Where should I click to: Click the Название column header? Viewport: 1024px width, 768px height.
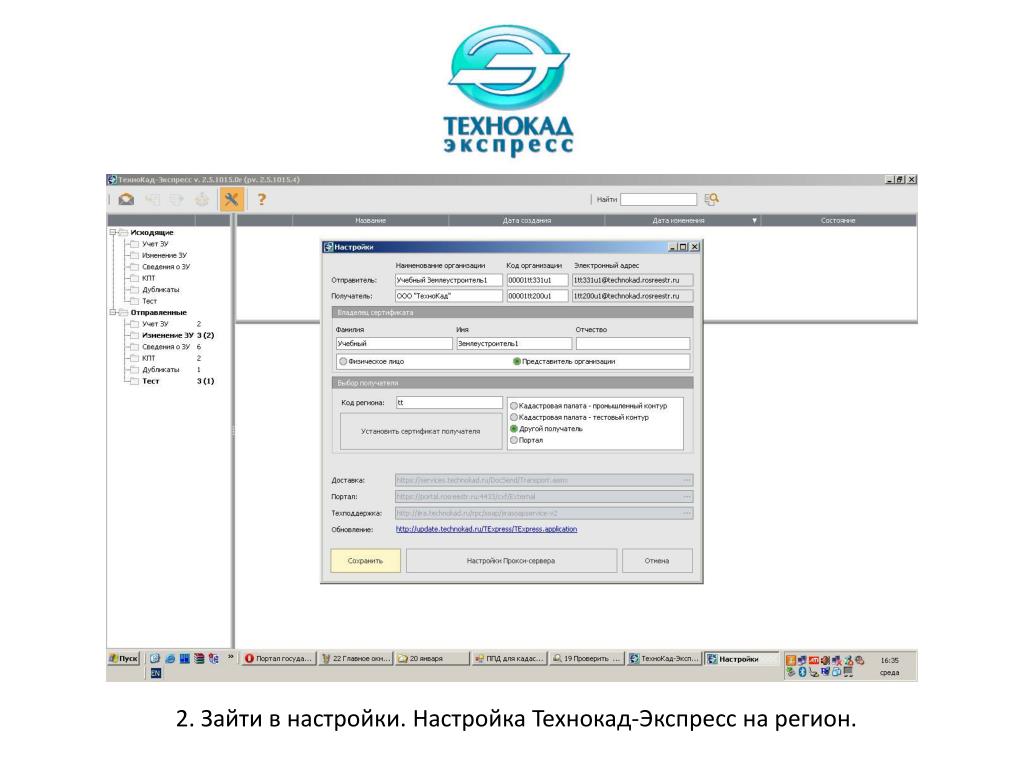click(370, 221)
